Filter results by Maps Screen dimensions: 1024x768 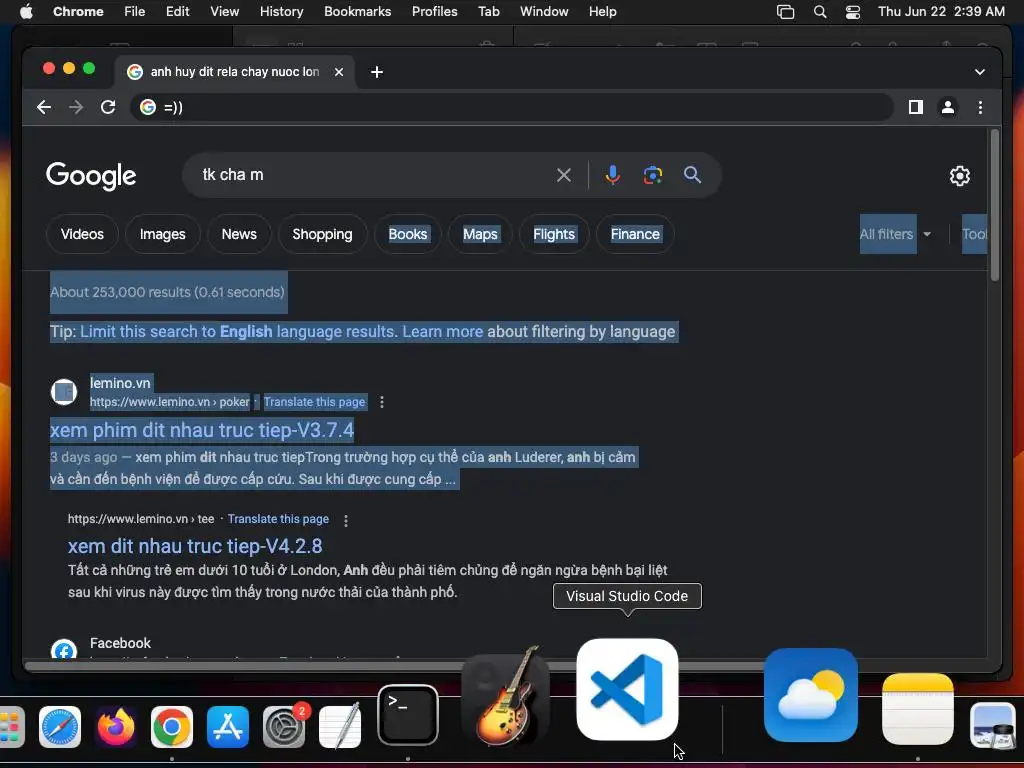(x=481, y=234)
